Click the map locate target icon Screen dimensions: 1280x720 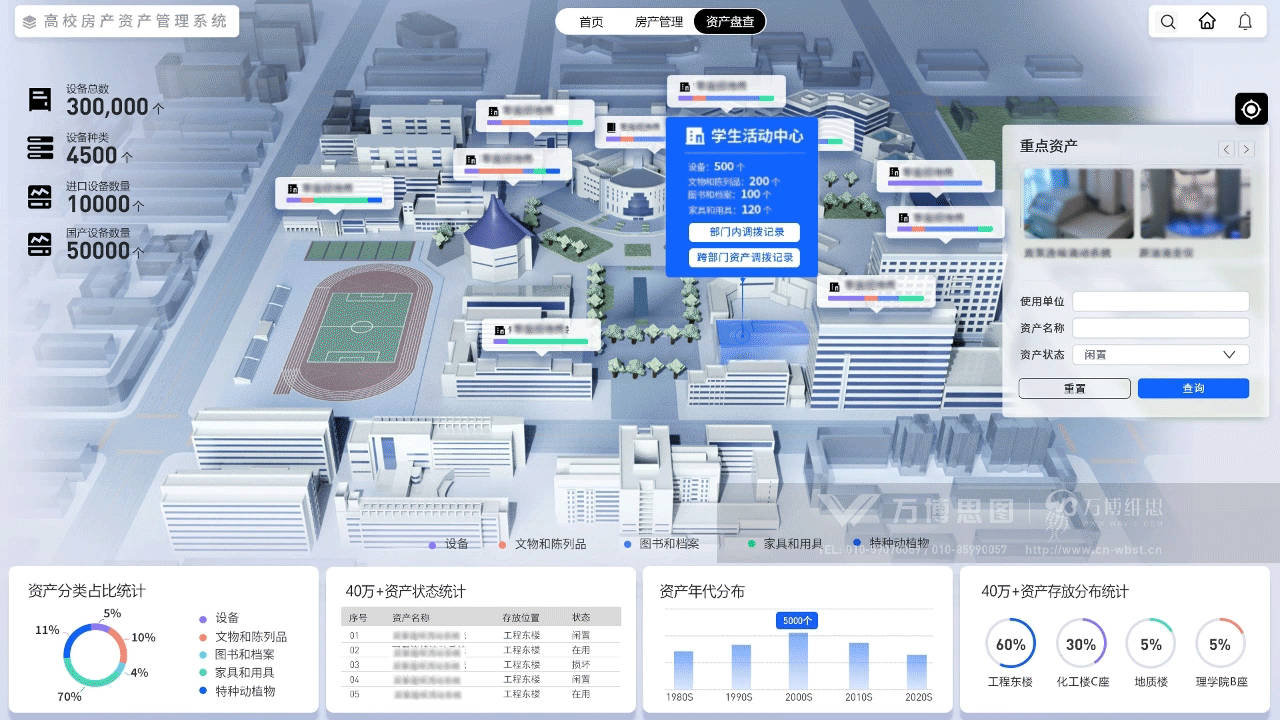point(1251,109)
